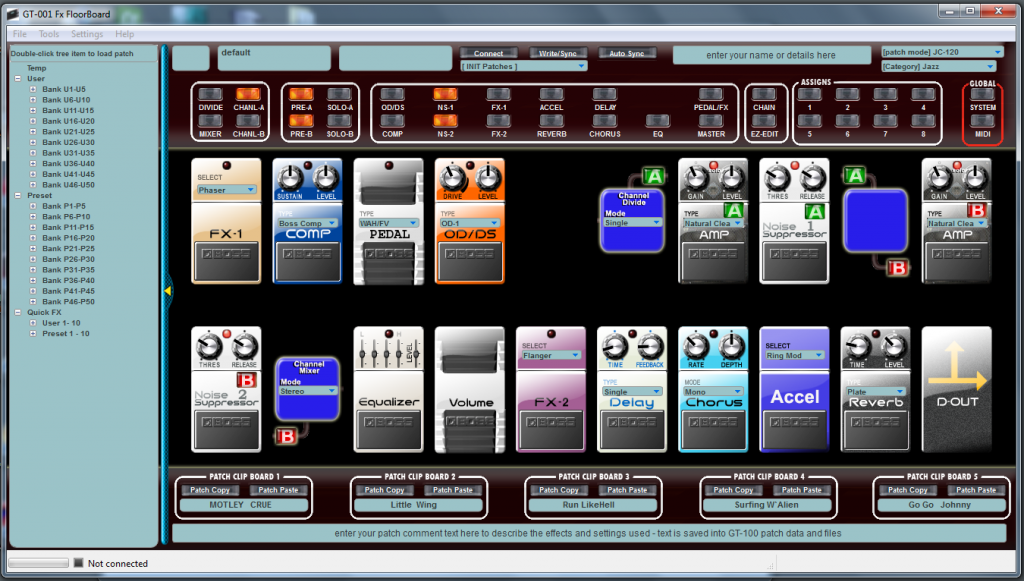Click the FX-2 pedal footswitch
1024x581 pixels.
click(550, 429)
